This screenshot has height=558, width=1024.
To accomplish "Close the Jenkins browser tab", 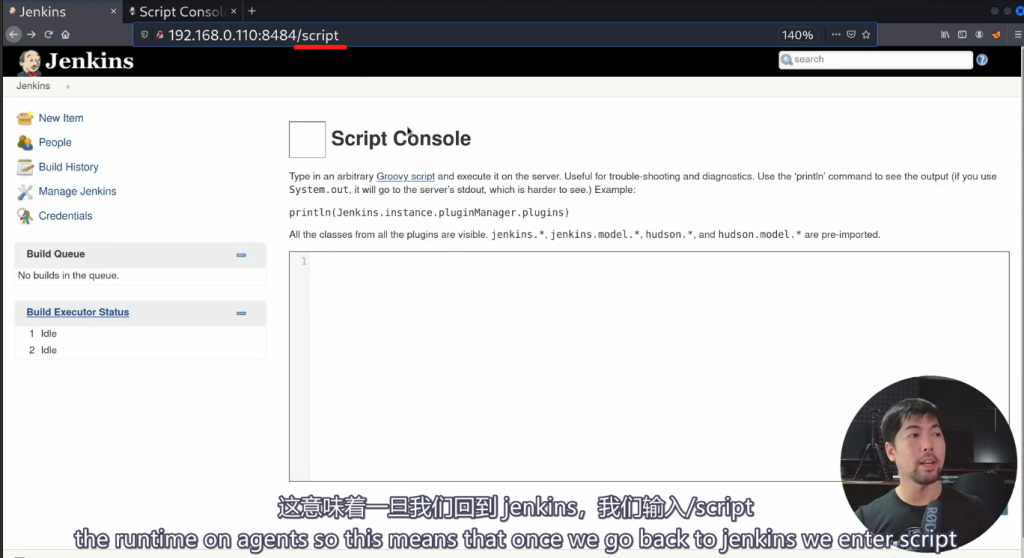I will 113,11.
